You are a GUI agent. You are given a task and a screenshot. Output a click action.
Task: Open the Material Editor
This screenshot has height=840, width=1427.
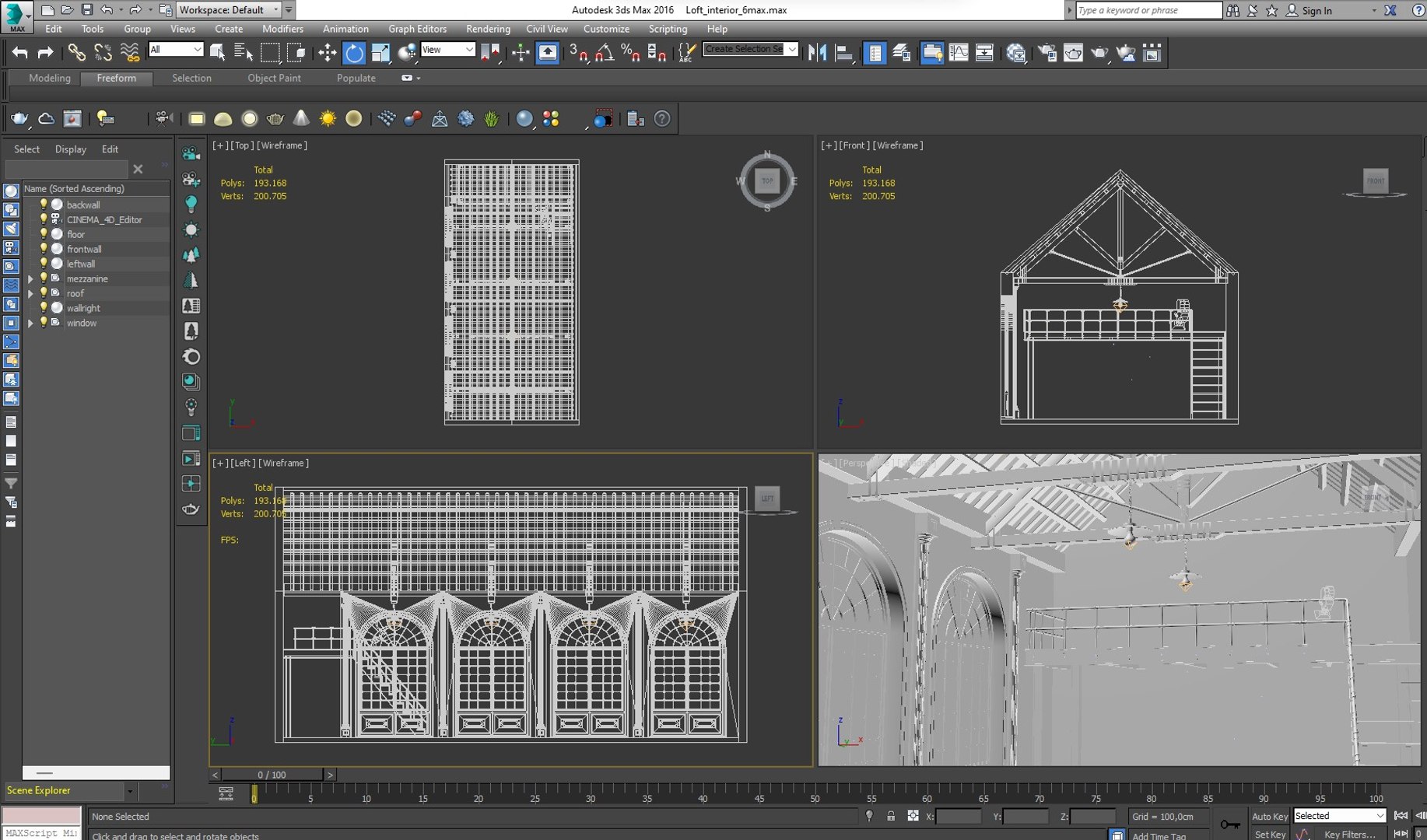click(x=1015, y=53)
